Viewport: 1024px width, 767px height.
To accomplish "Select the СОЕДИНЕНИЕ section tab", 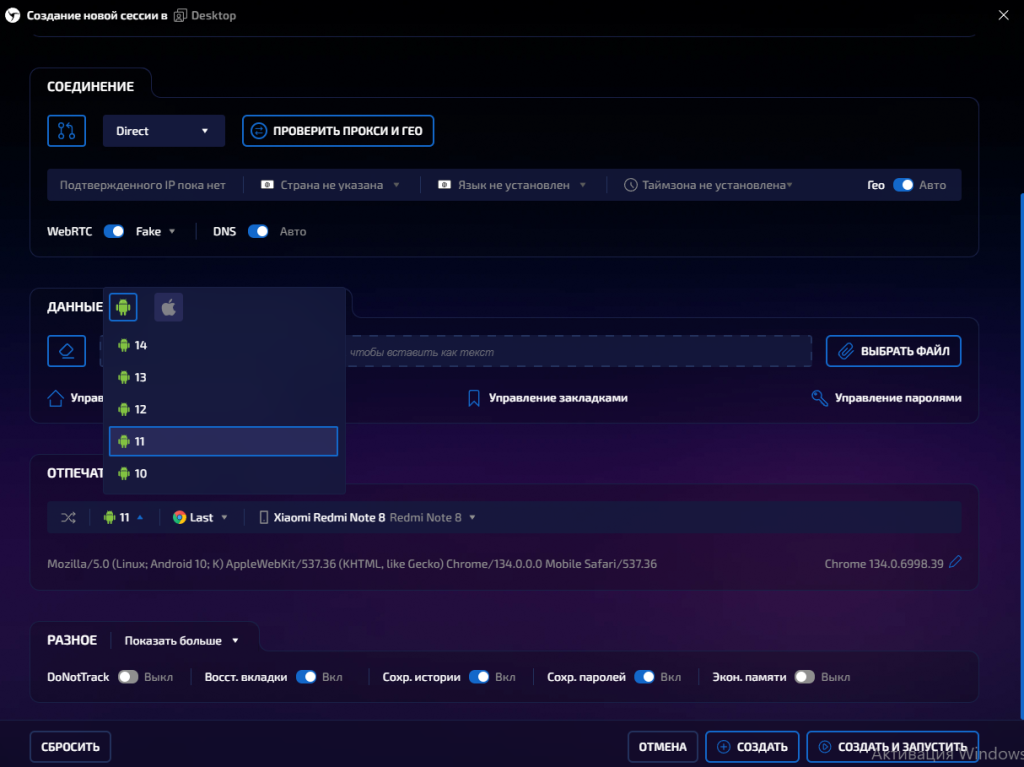I will point(90,86).
